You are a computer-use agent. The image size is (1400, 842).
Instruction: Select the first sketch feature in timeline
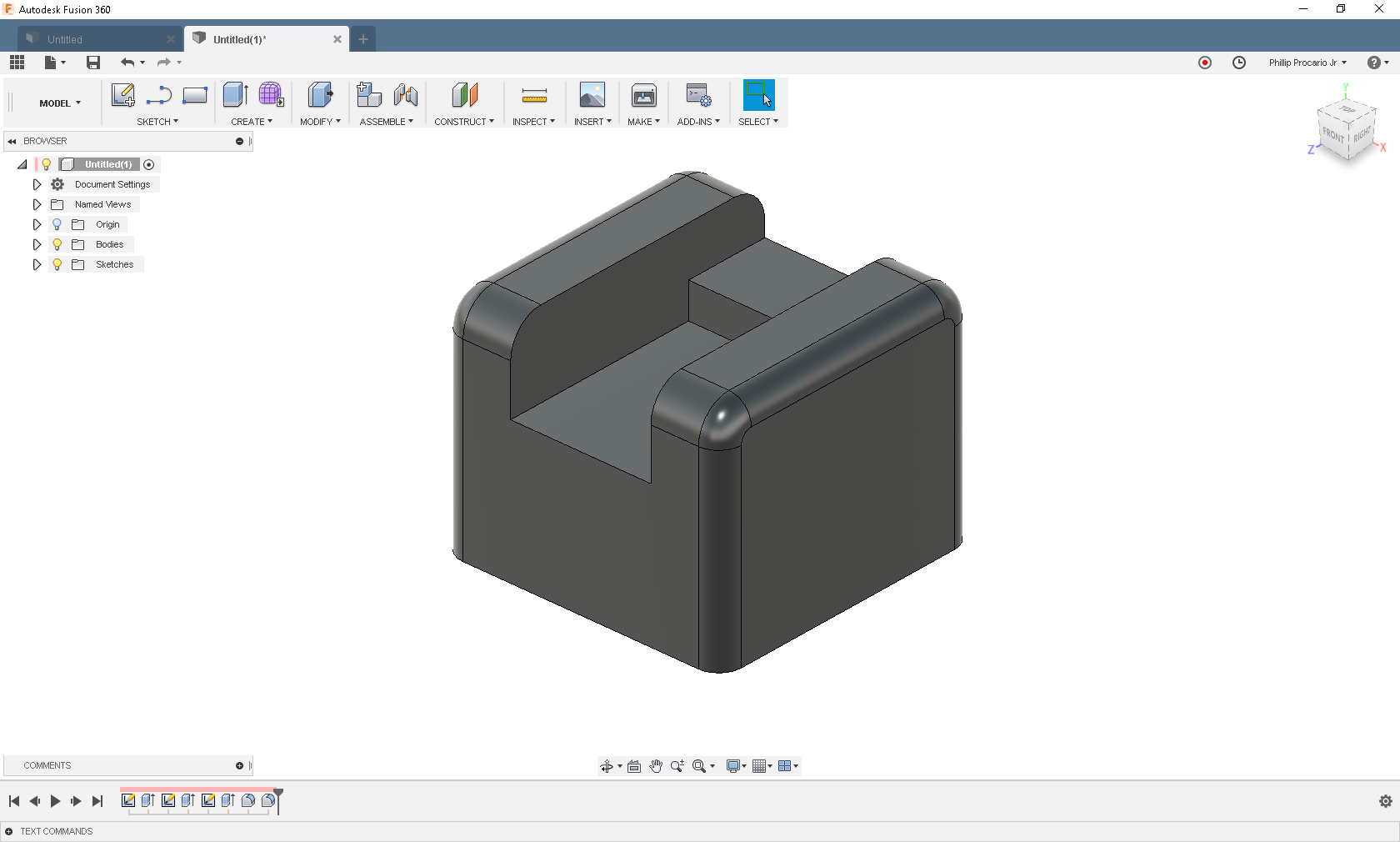128,800
